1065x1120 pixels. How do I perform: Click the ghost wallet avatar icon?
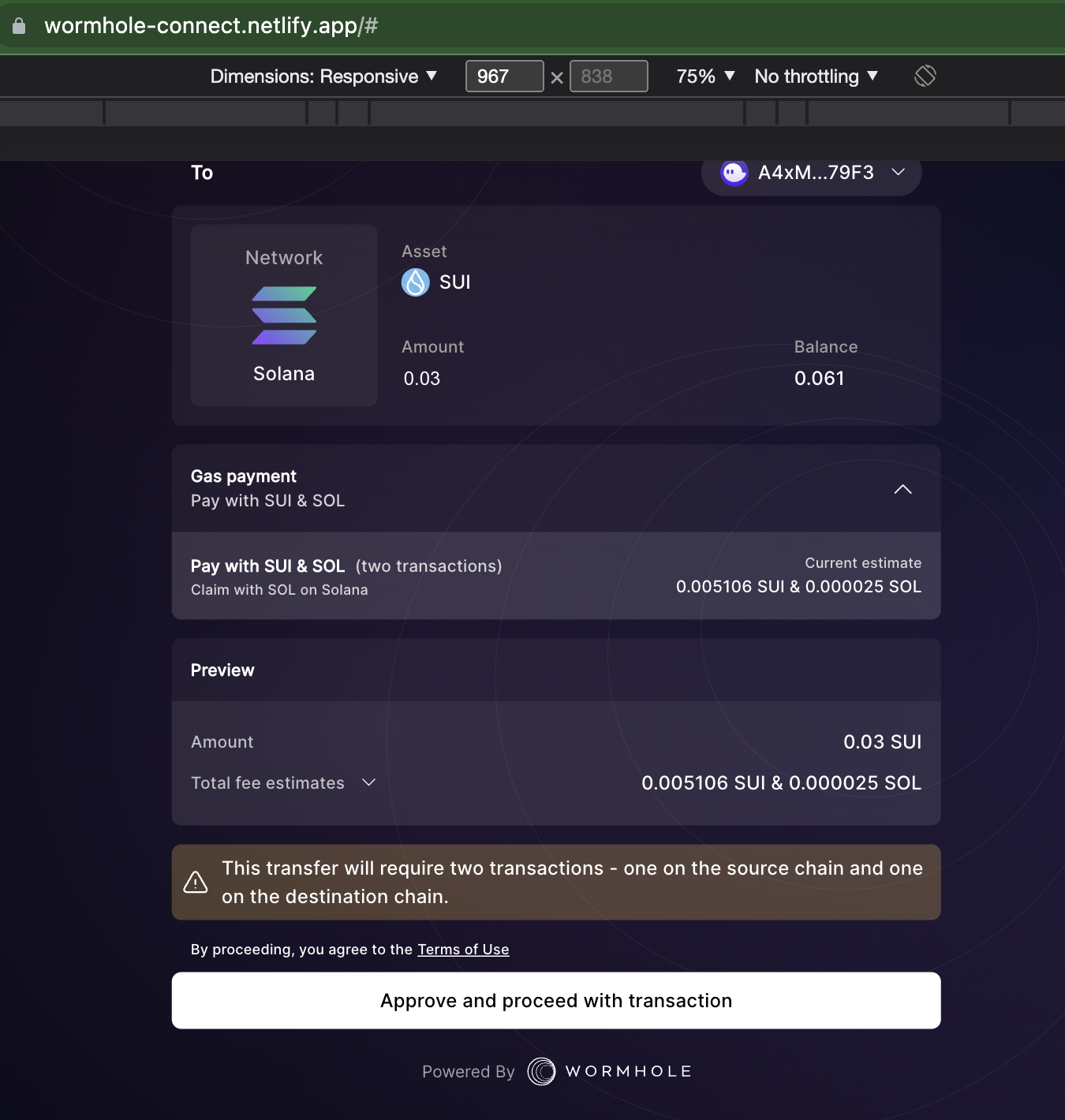tap(734, 173)
